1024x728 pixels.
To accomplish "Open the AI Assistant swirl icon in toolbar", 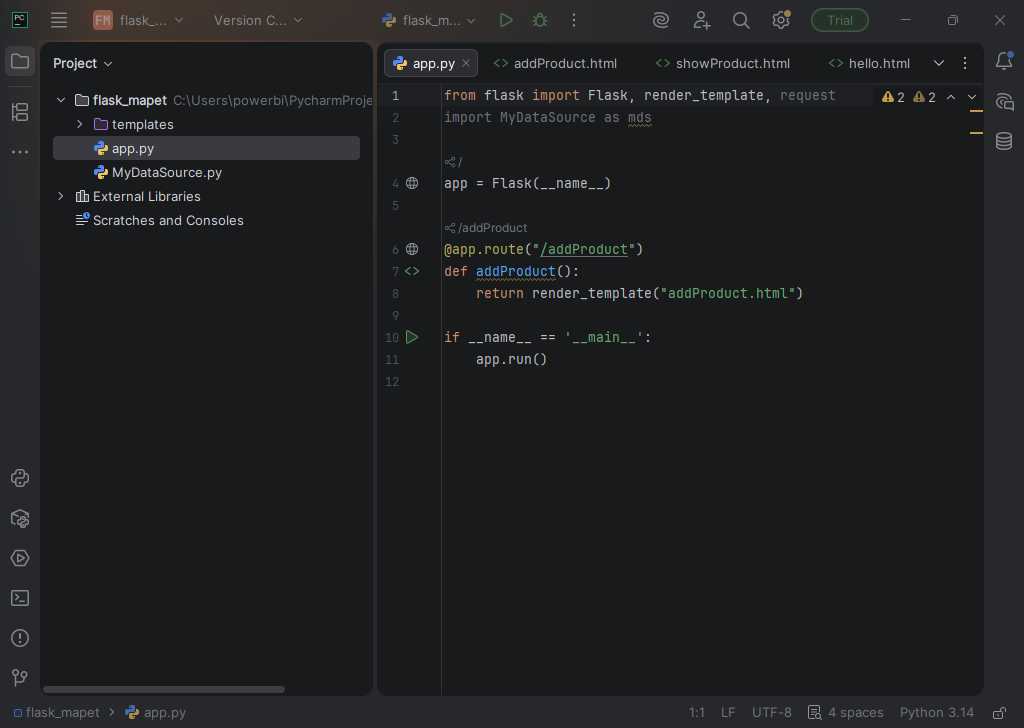I will (x=661, y=20).
